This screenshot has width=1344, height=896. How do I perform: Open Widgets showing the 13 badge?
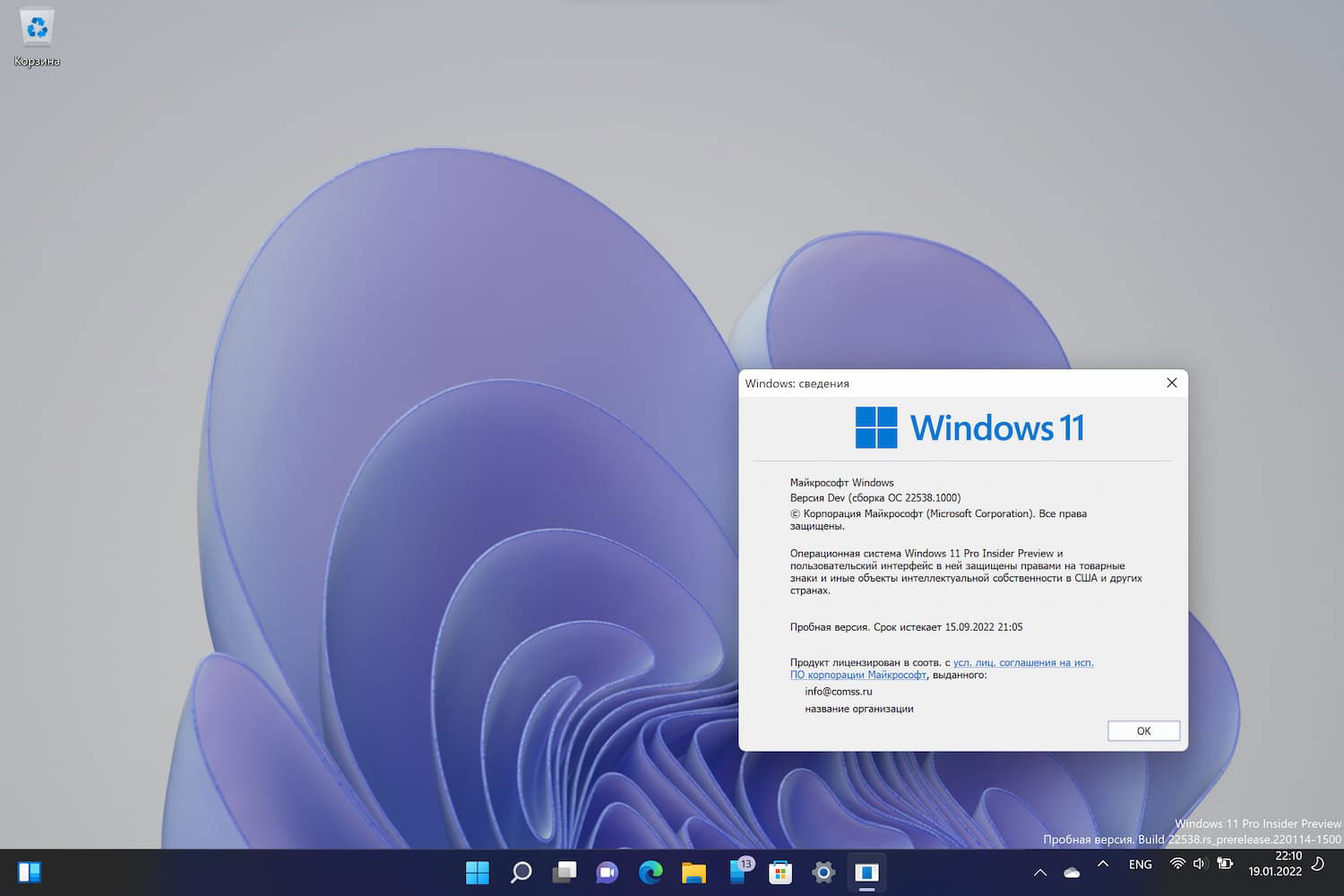click(737, 871)
